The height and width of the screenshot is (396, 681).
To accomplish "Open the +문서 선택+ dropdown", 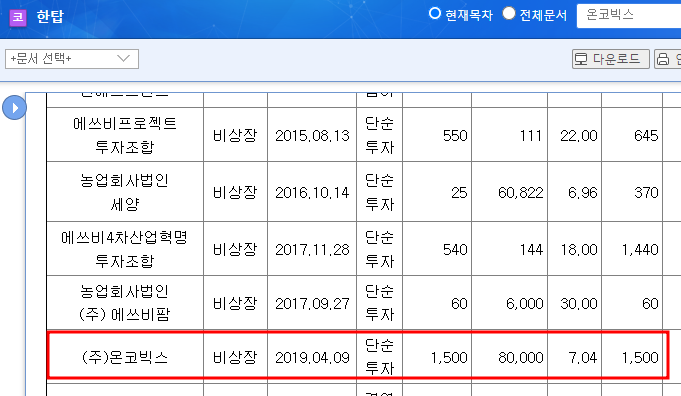I will 72,59.
